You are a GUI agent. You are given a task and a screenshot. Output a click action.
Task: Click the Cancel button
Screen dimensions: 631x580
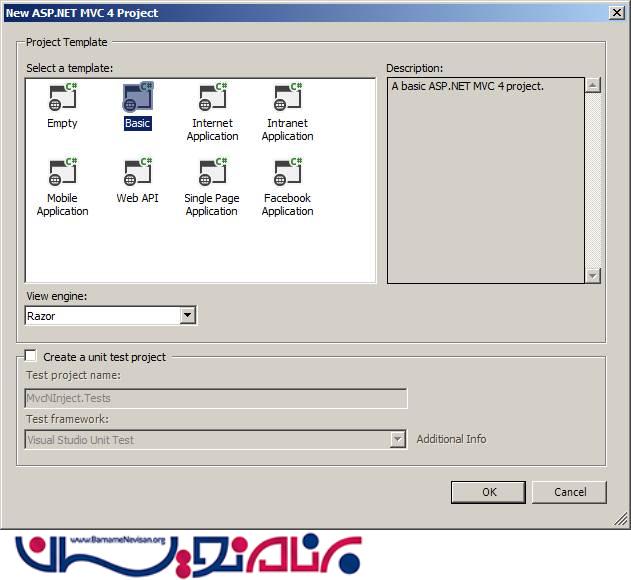[569, 492]
